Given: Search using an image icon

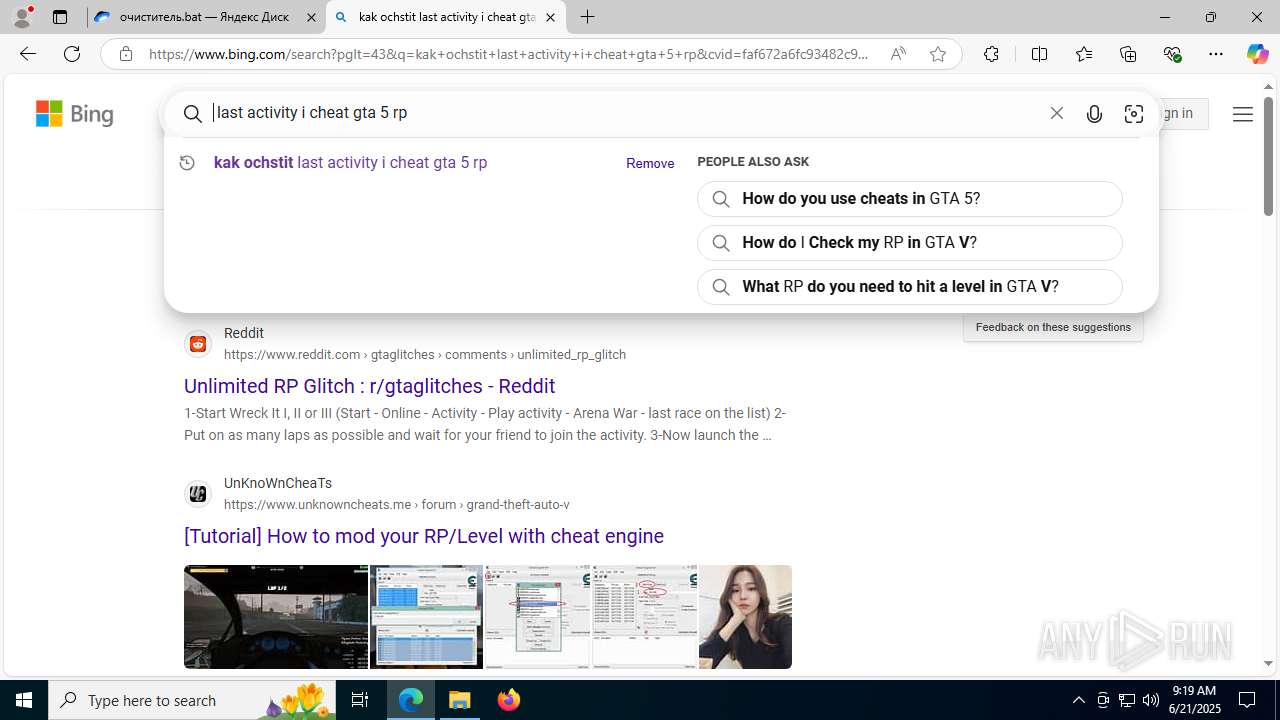Looking at the screenshot, I should coord(1133,114).
